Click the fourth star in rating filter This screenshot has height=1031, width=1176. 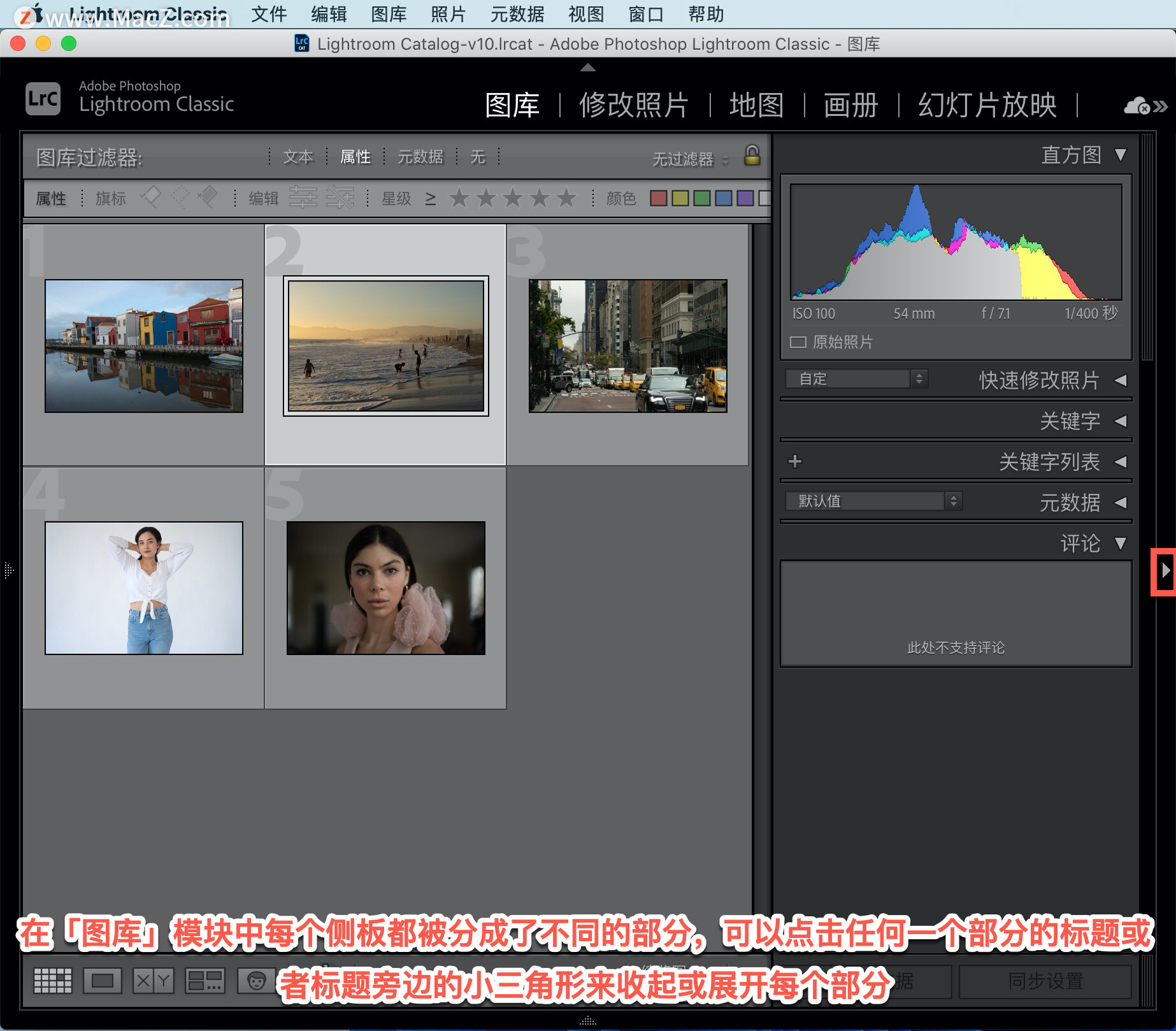click(x=539, y=198)
